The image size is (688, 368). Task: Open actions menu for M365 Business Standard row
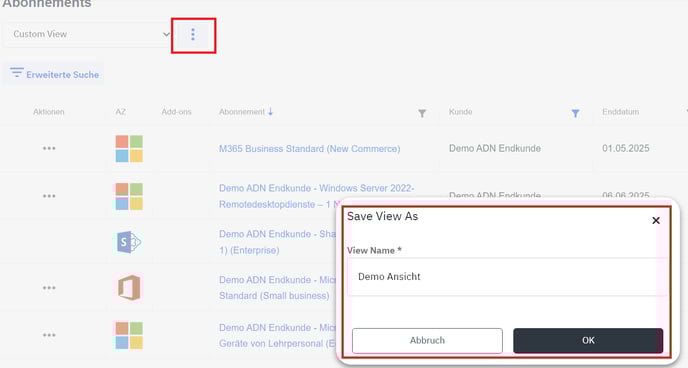[x=49, y=148]
